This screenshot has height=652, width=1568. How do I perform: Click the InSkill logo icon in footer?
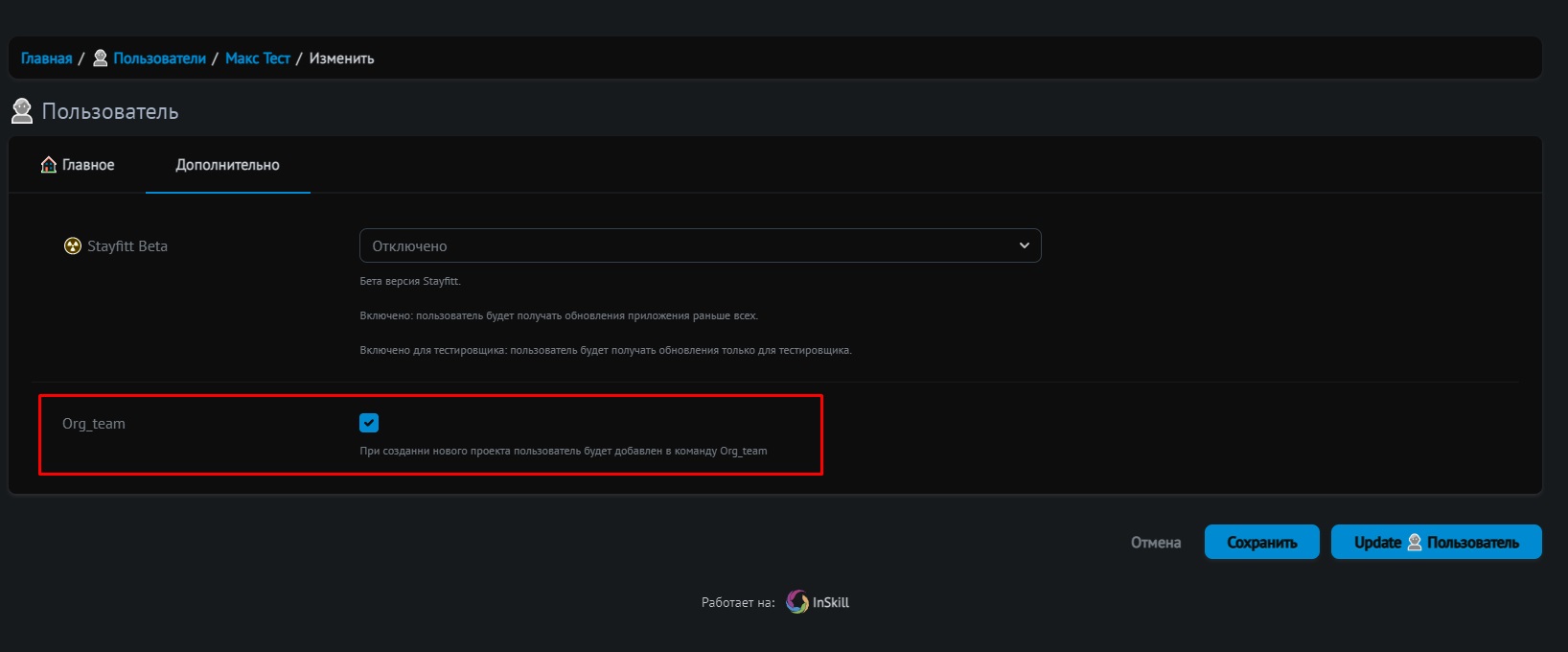(796, 602)
